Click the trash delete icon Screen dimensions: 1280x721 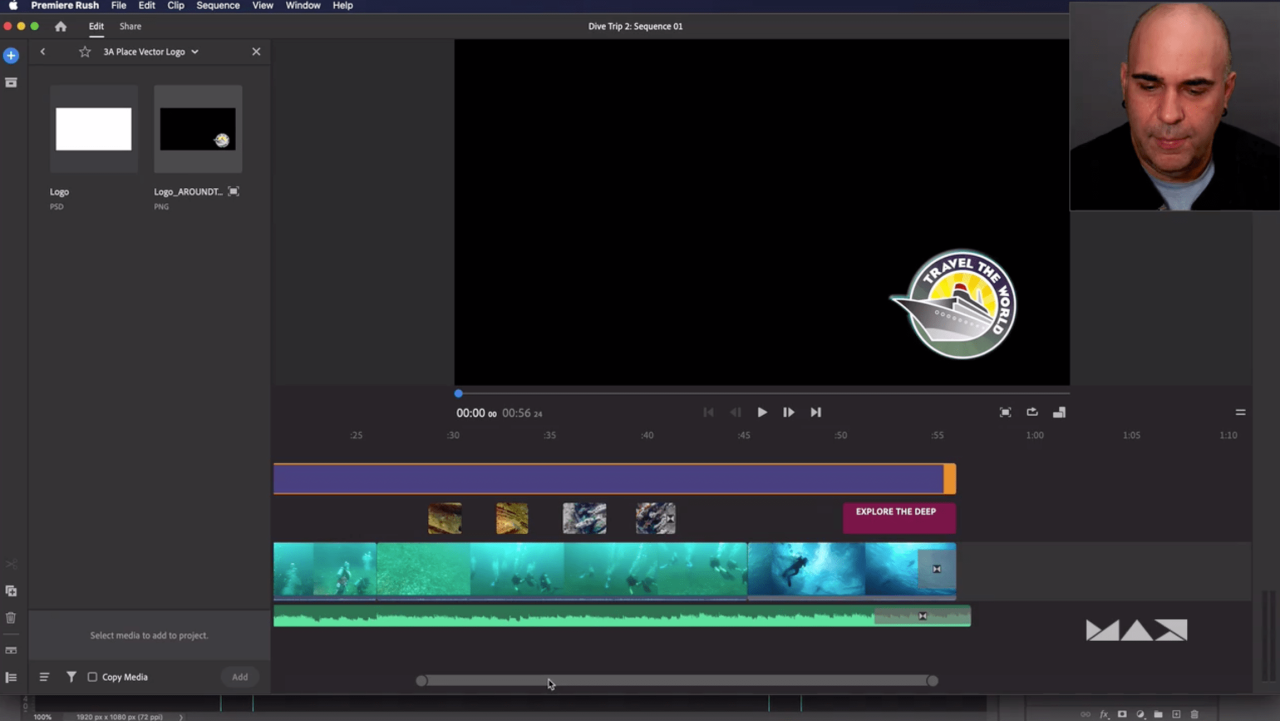point(11,618)
